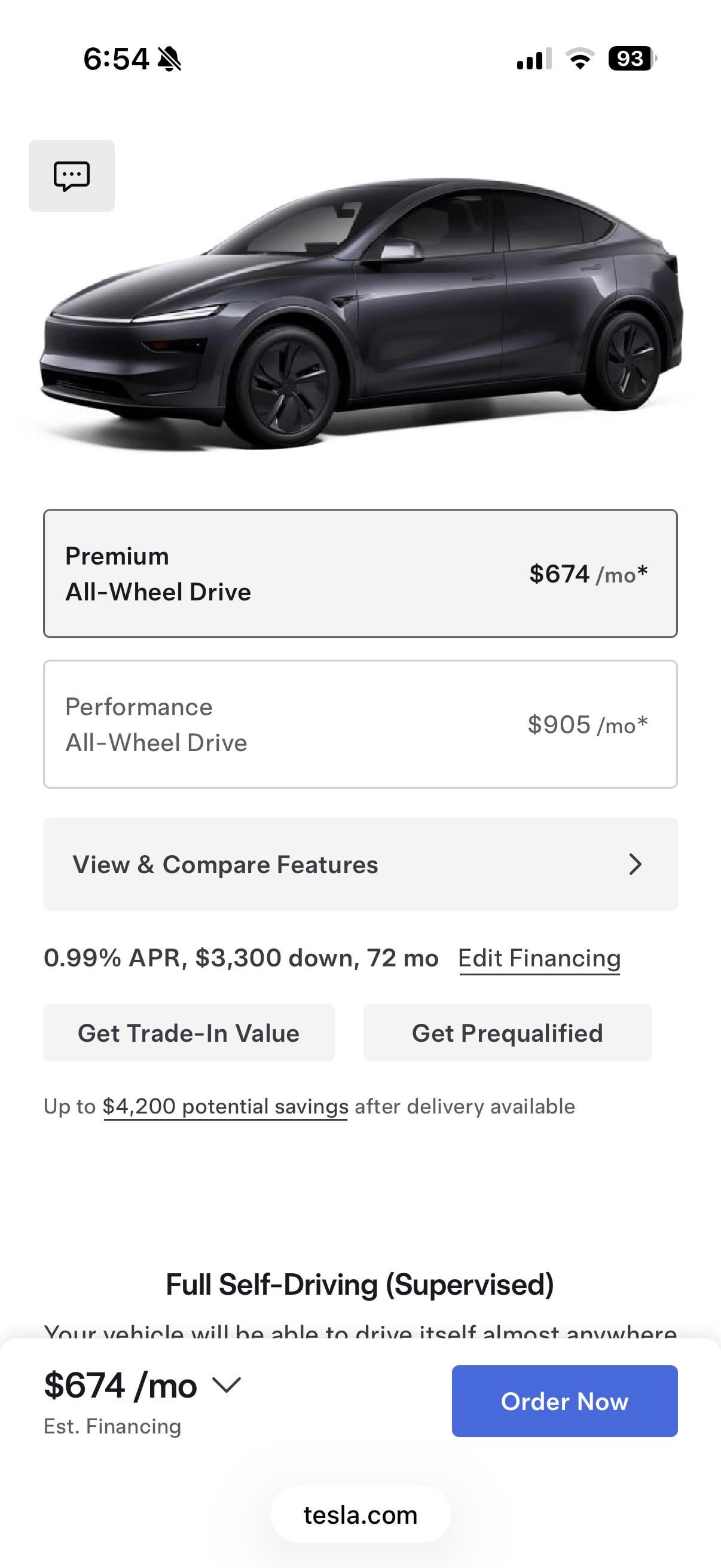Tap the Est. Financing label
Viewport: 721px width, 1568px height.
112,1426
